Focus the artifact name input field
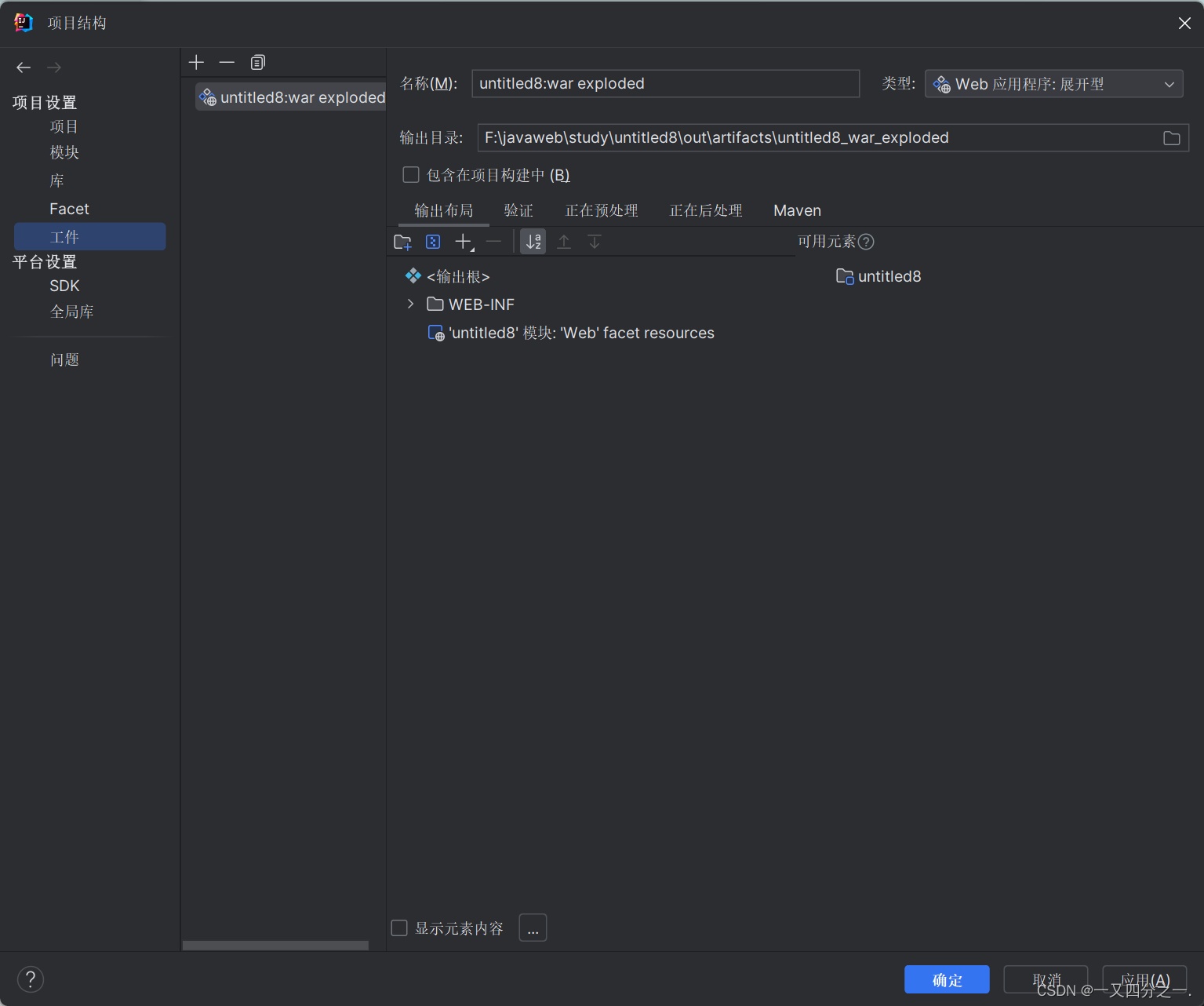The width and height of the screenshot is (1204, 1006). point(665,84)
